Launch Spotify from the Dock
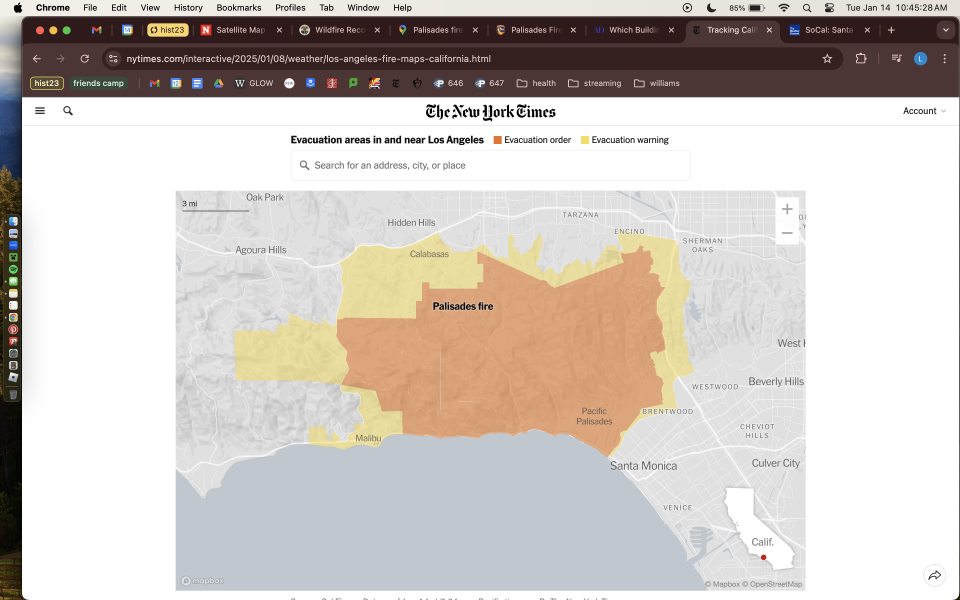Viewport: 960px width, 600px height. tap(12, 267)
